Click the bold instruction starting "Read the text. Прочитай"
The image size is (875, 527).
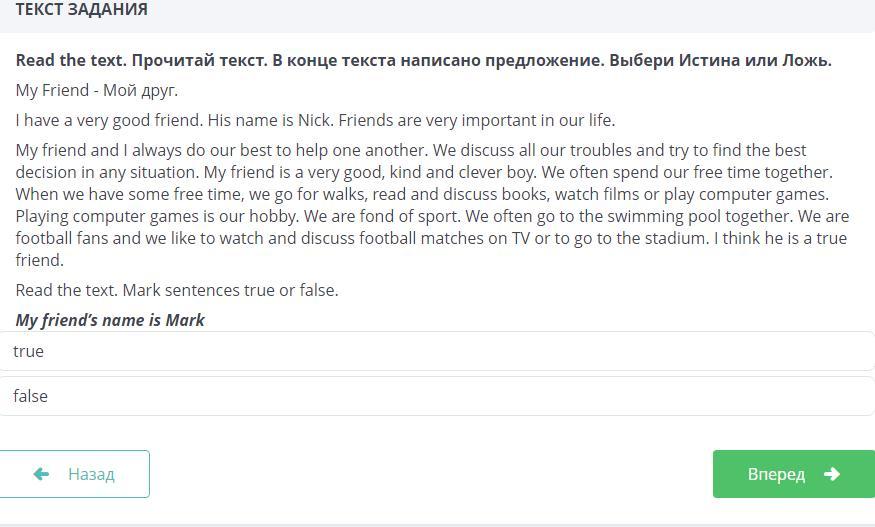coord(423,60)
